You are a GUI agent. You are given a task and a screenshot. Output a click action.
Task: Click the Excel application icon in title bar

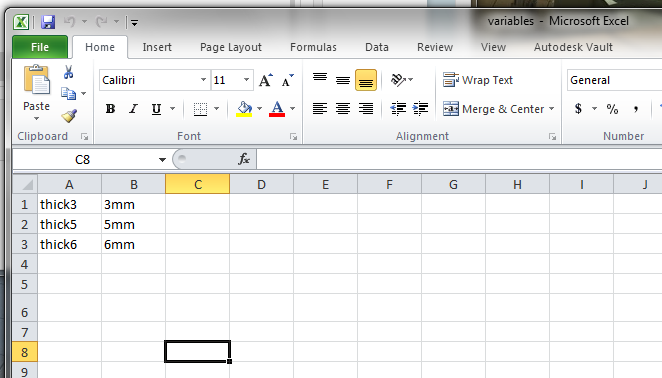pos(21,22)
